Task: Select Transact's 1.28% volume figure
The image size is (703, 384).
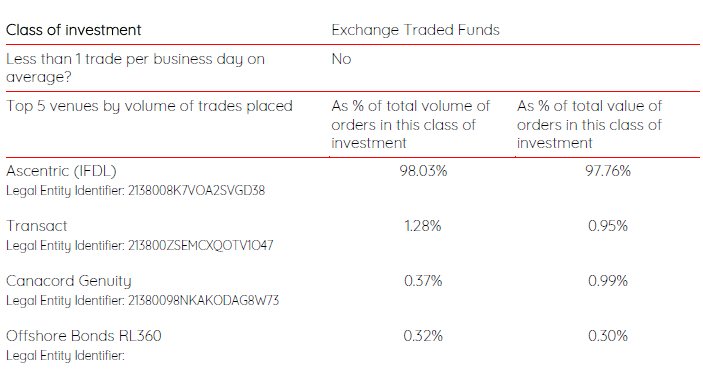Action: (x=423, y=226)
